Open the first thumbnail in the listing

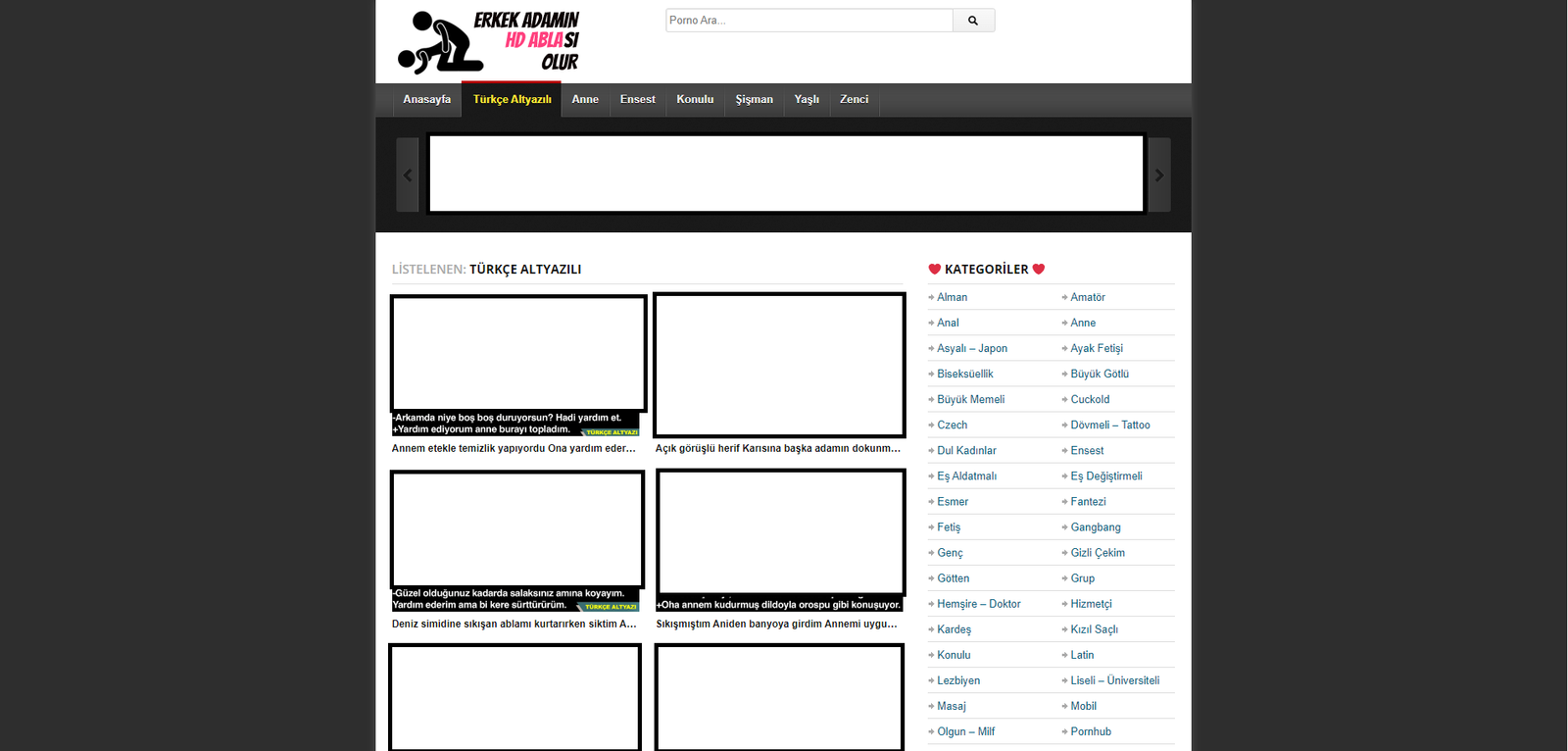(x=517, y=355)
